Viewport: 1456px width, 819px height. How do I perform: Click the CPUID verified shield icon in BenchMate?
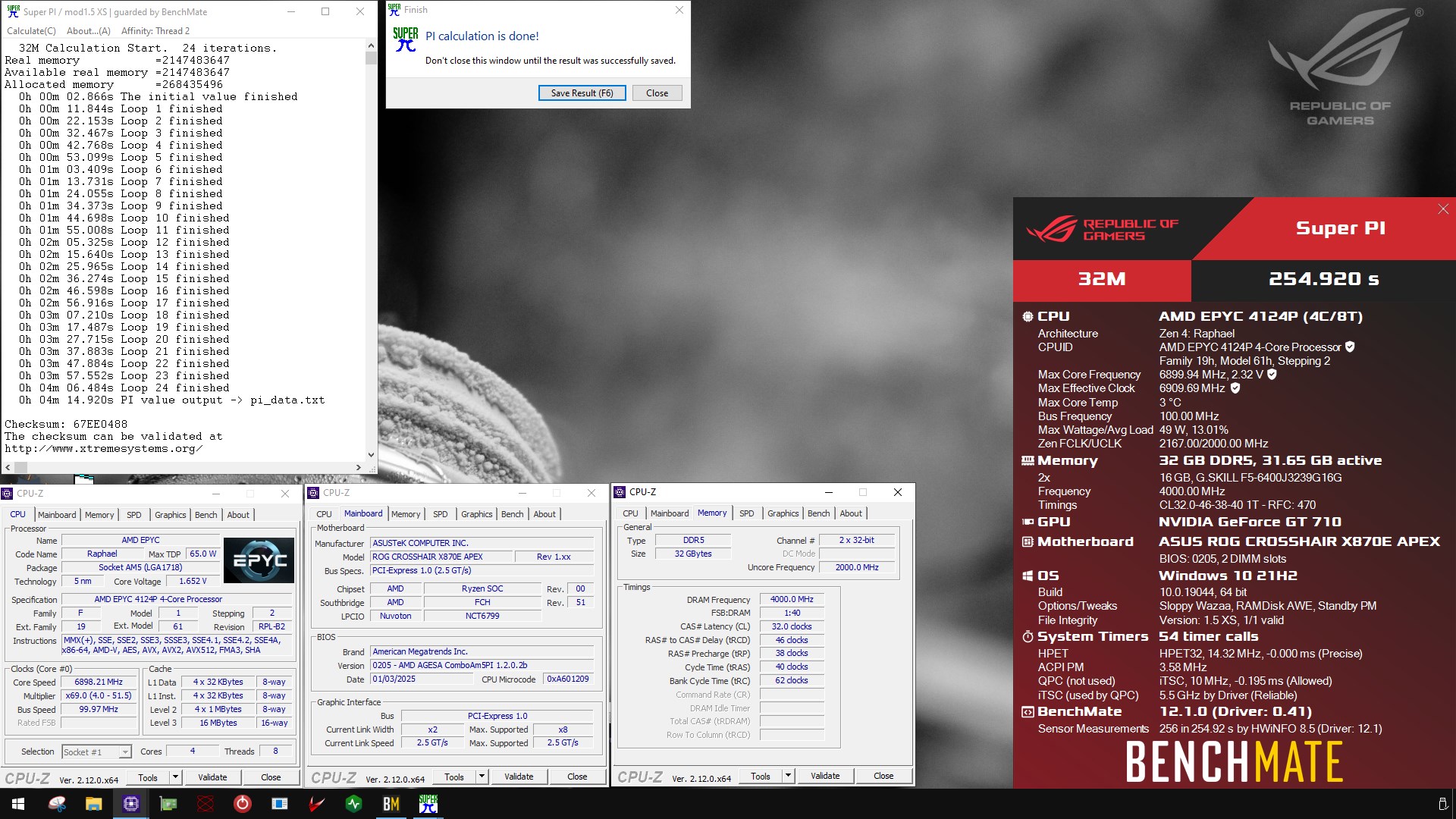(x=1350, y=347)
